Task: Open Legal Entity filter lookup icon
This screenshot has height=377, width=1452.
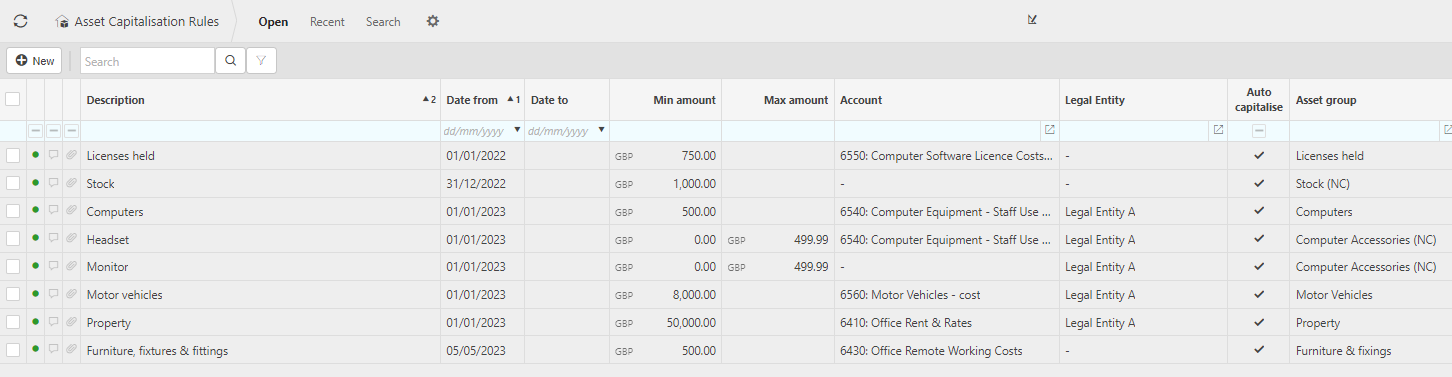Action: coord(1218,130)
